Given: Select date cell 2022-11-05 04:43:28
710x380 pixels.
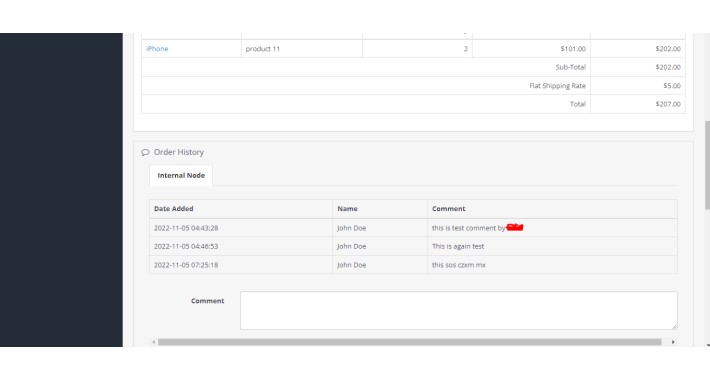Looking at the screenshot, I should pyautogui.click(x=186, y=228).
